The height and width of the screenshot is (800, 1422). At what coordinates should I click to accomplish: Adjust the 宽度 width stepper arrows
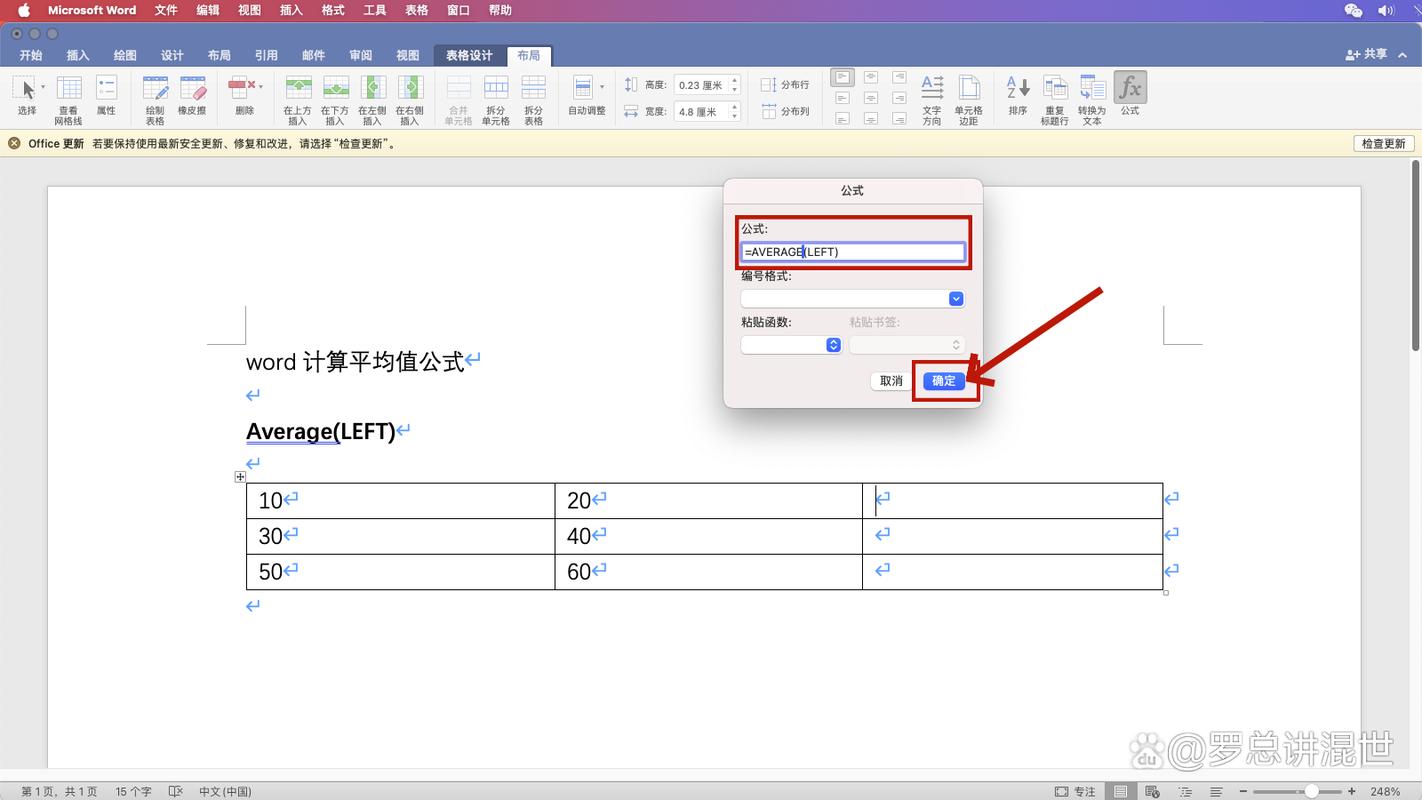[x=734, y=112]
